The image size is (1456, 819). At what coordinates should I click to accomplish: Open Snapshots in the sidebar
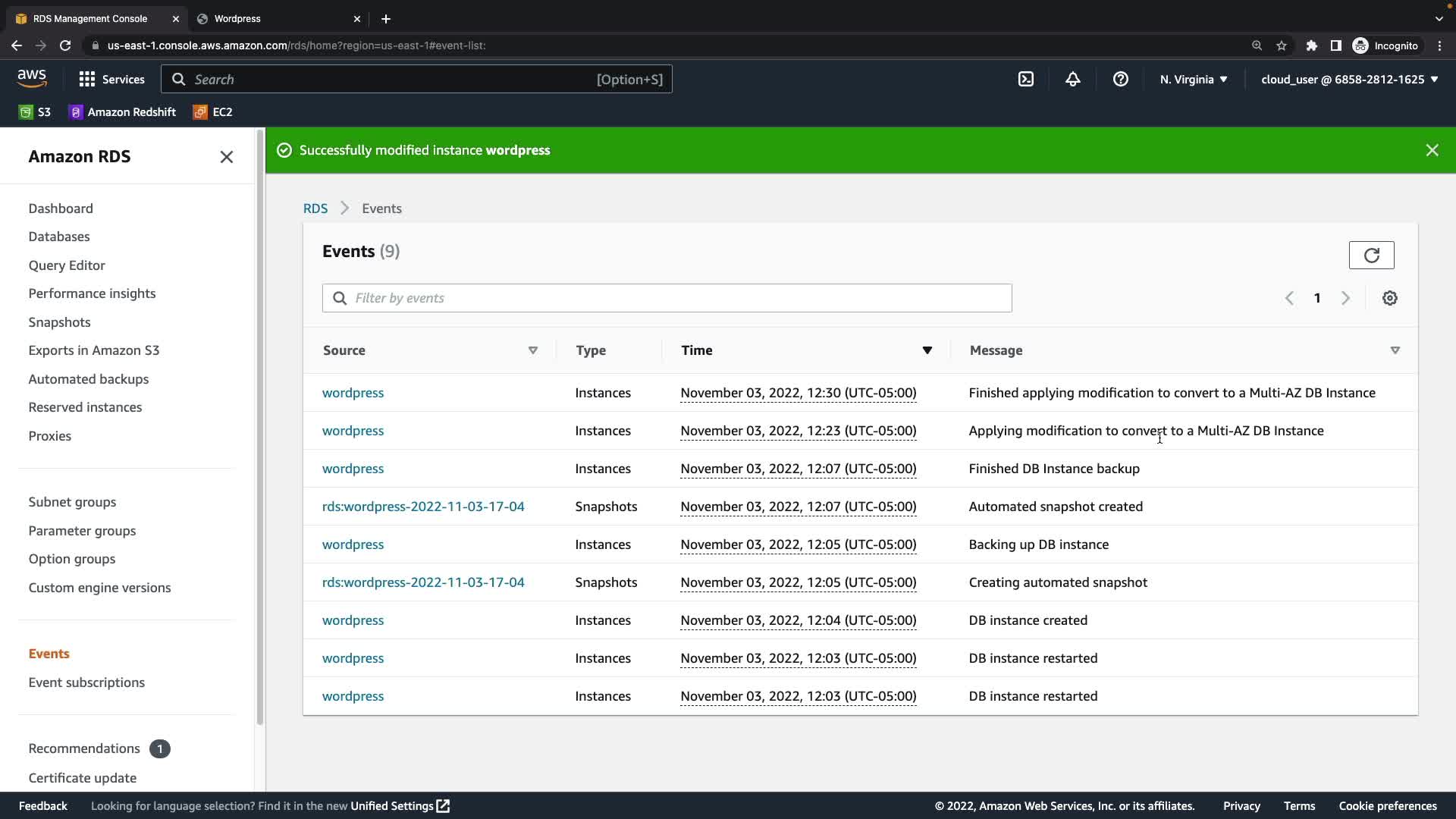tap(59, 322)
